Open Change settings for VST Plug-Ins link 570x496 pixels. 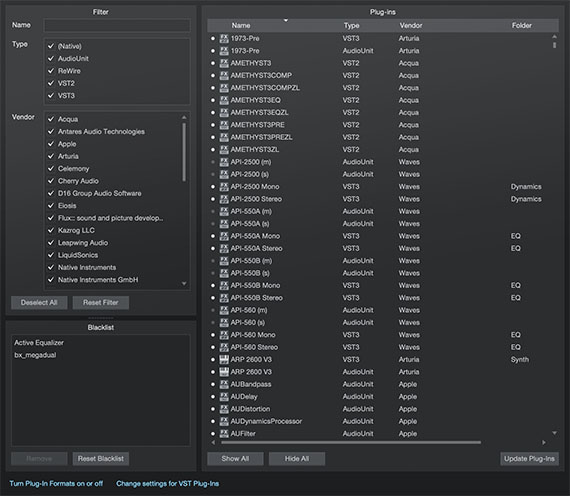click(168, 484)
